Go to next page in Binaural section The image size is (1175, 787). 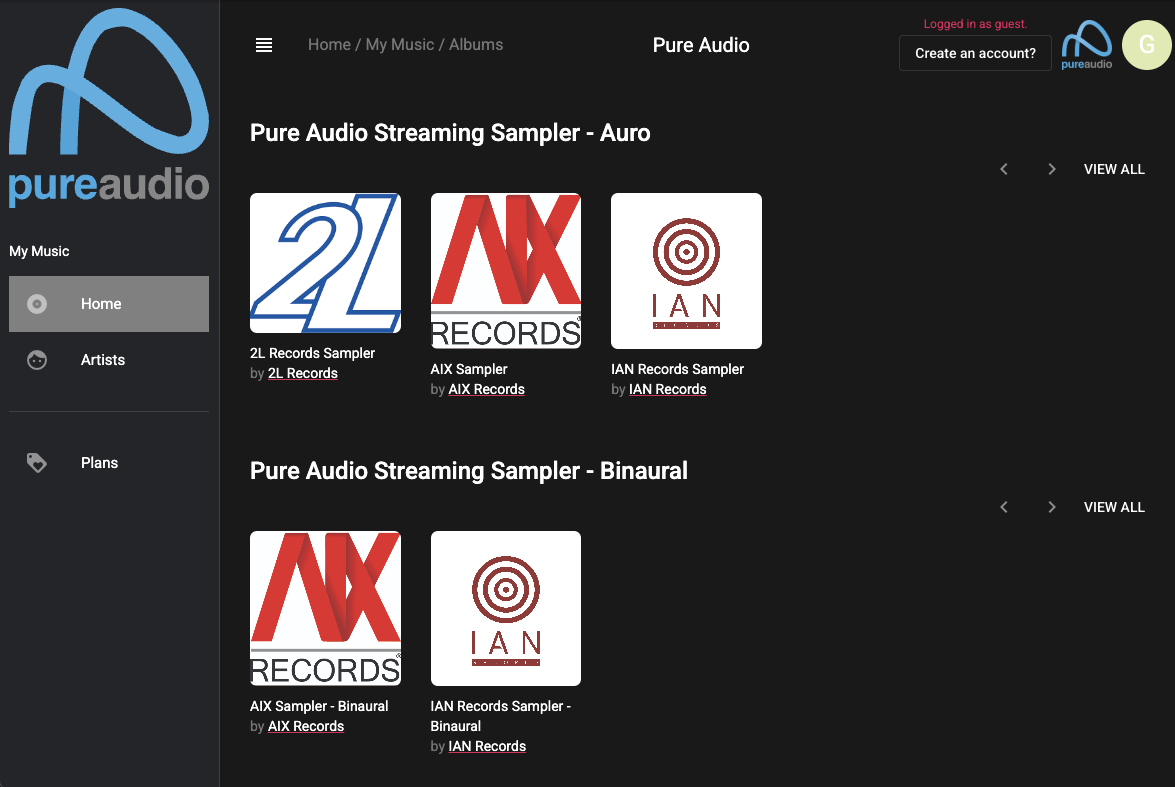coord(1051,507)
